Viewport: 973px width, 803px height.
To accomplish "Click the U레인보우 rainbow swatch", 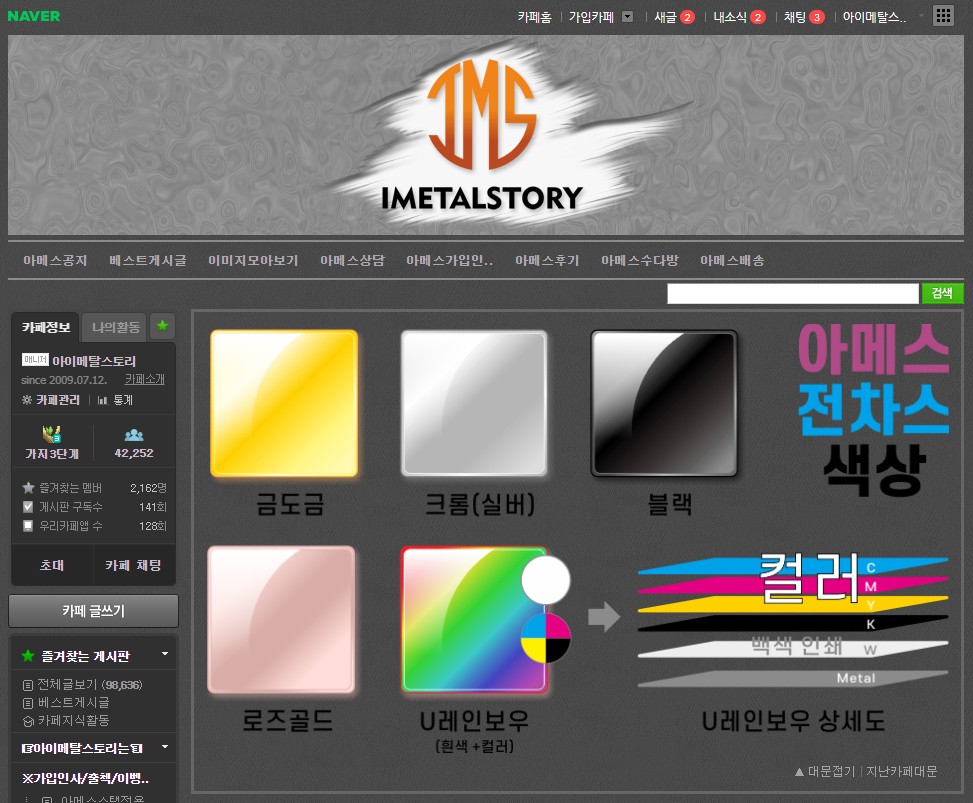I will pyautogui.click(x=474, y=619).
